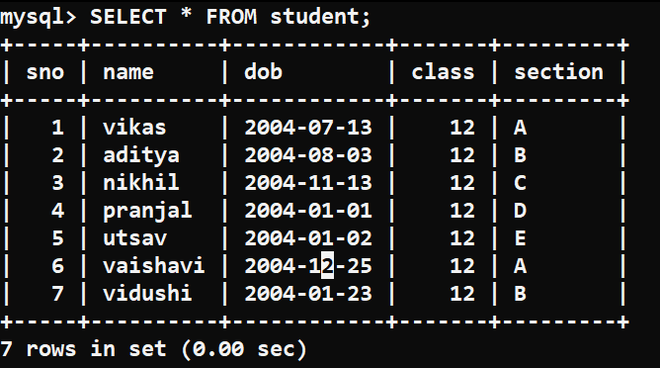The image size is (660, 368).
Task: Click the 'nikhil' name entry
Action: point(141,182)
